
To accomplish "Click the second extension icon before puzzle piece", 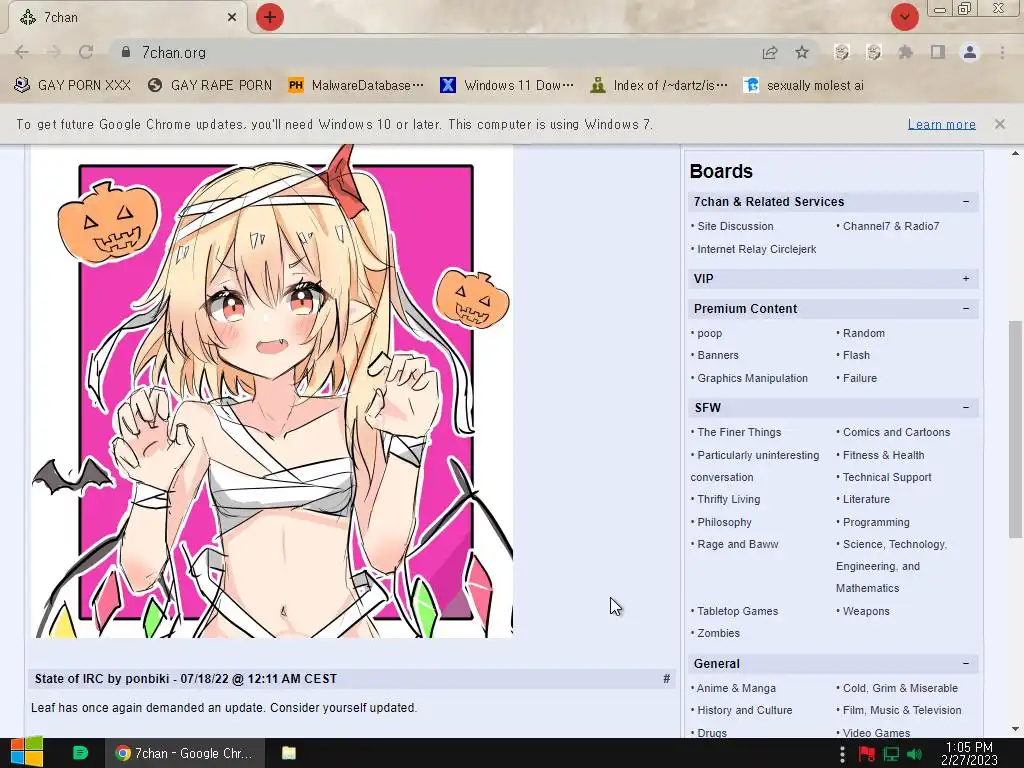I will point(874,52).
